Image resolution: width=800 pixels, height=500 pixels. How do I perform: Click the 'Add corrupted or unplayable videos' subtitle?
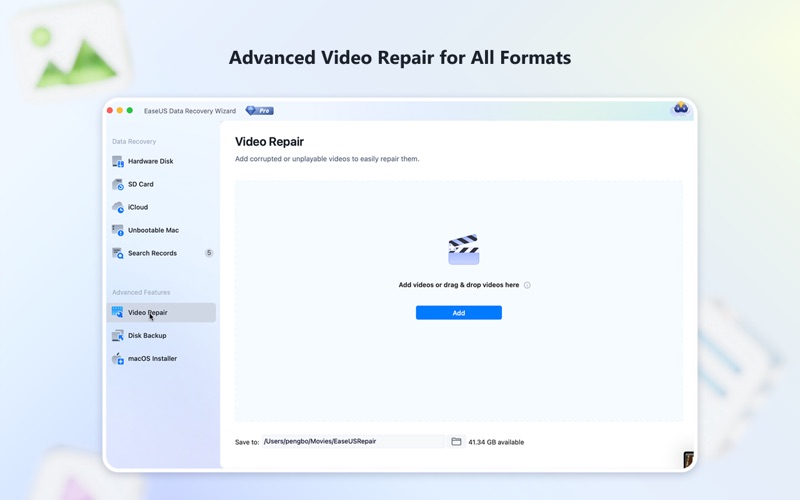[x=327, y=159]
